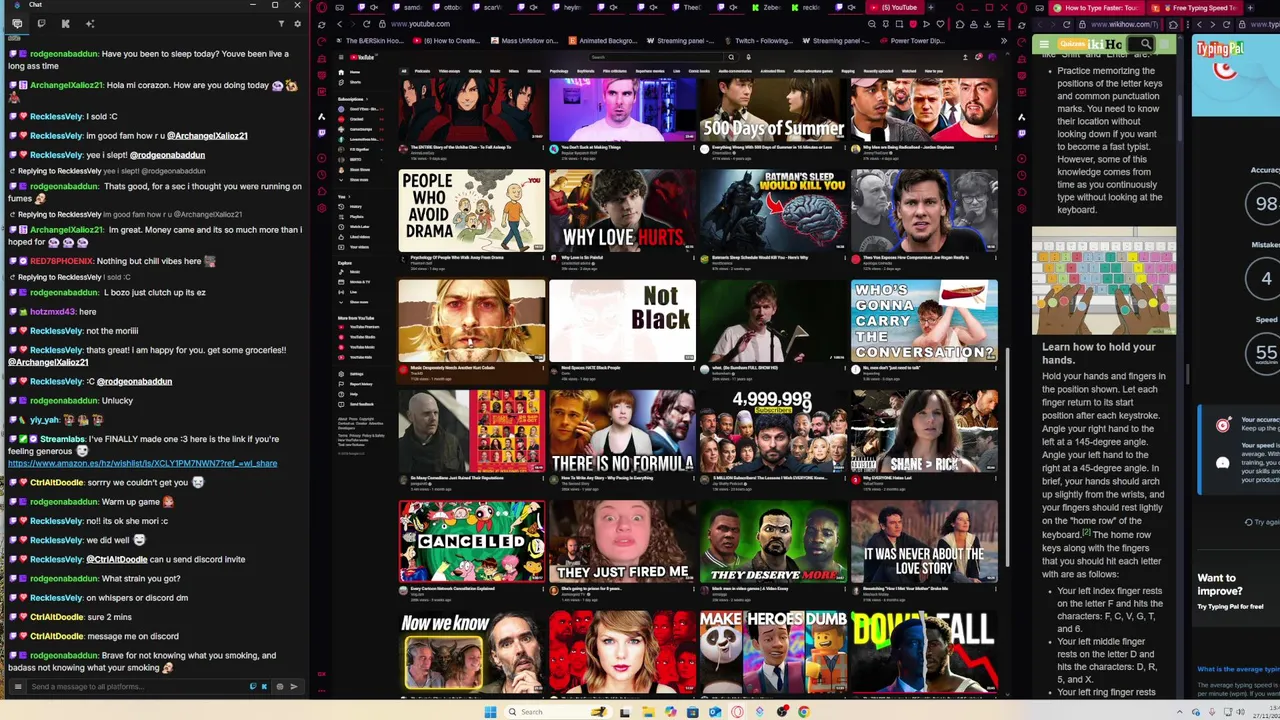The height and width of the screenshot is (720, 1280).
Task: Open 'Batman's Sleep Would Kill You' thumbnail
Action: (x=773, y=210)
